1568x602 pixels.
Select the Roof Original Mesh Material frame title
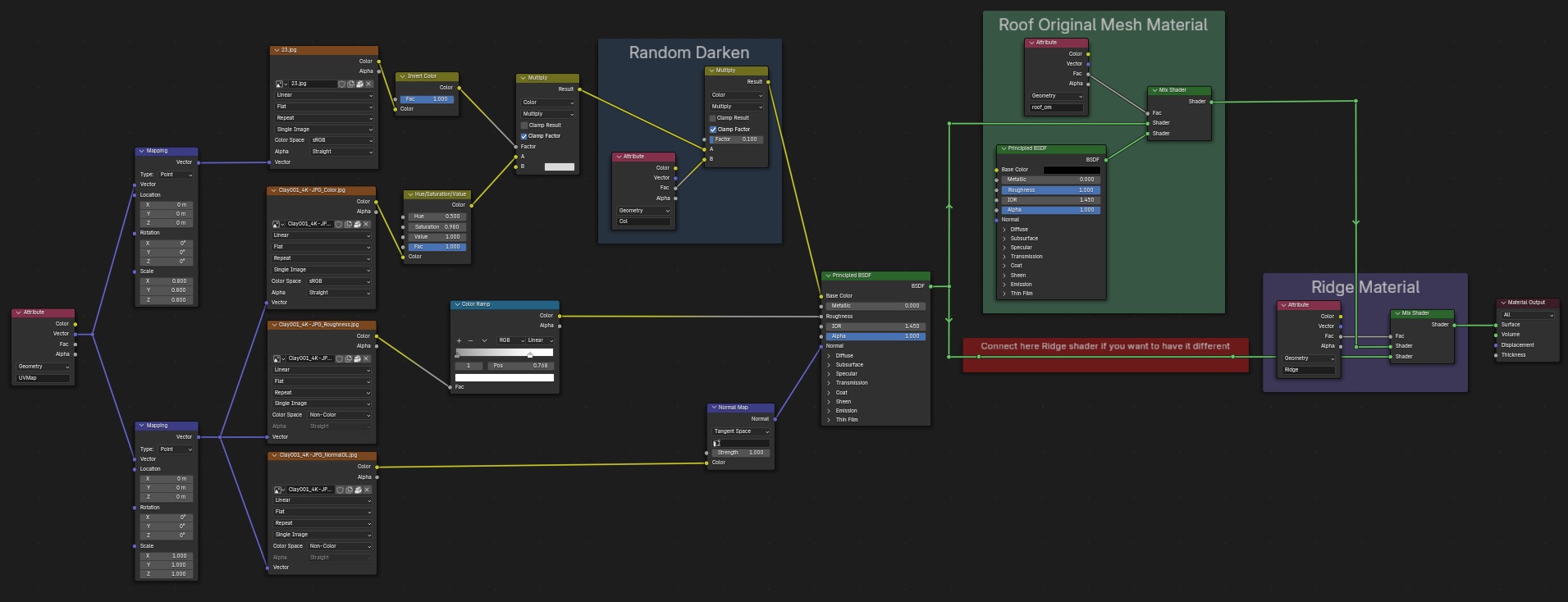click(x=1103, y=25)
